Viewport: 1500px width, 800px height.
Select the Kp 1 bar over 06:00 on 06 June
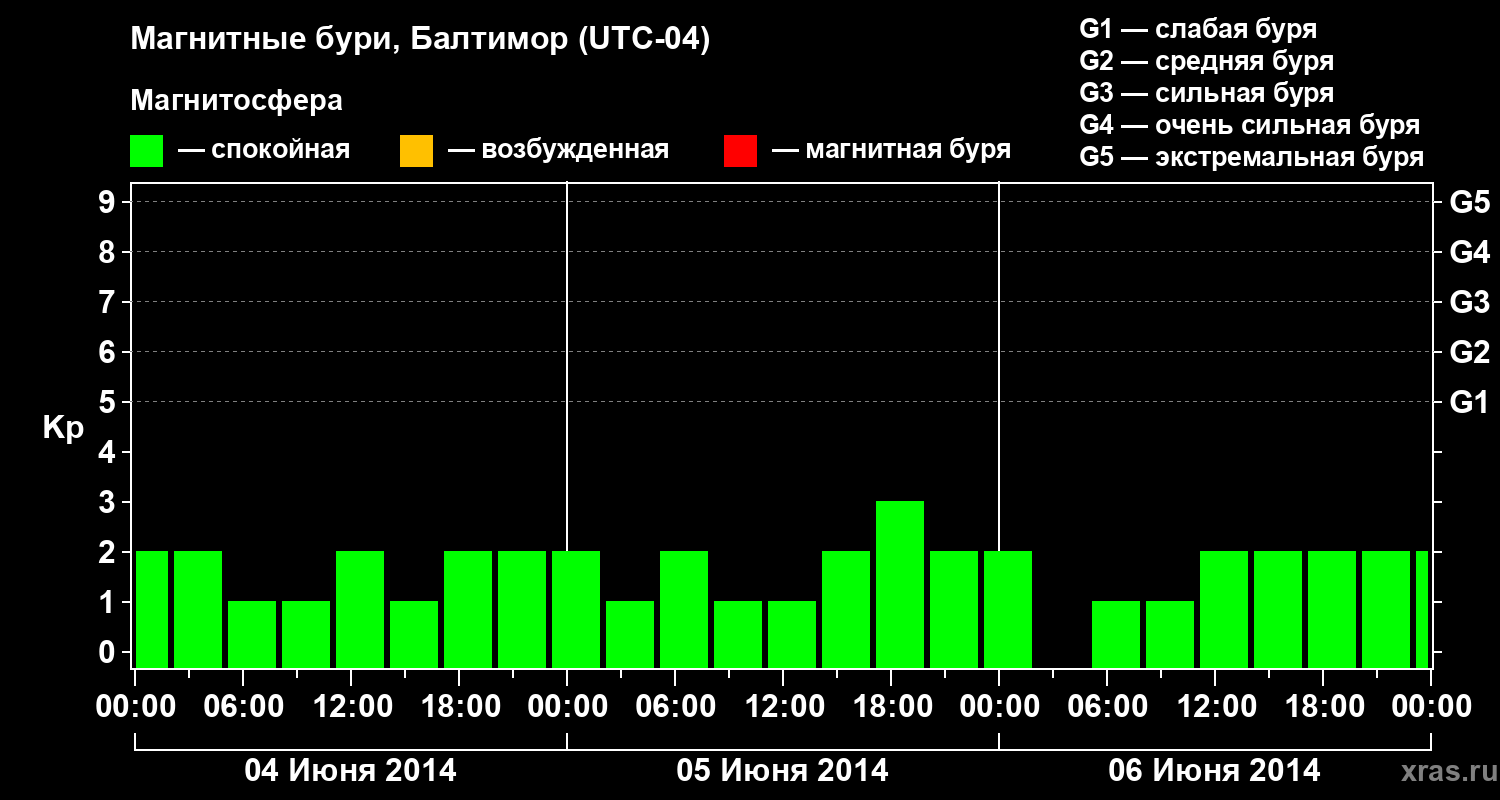[1116, 634]
